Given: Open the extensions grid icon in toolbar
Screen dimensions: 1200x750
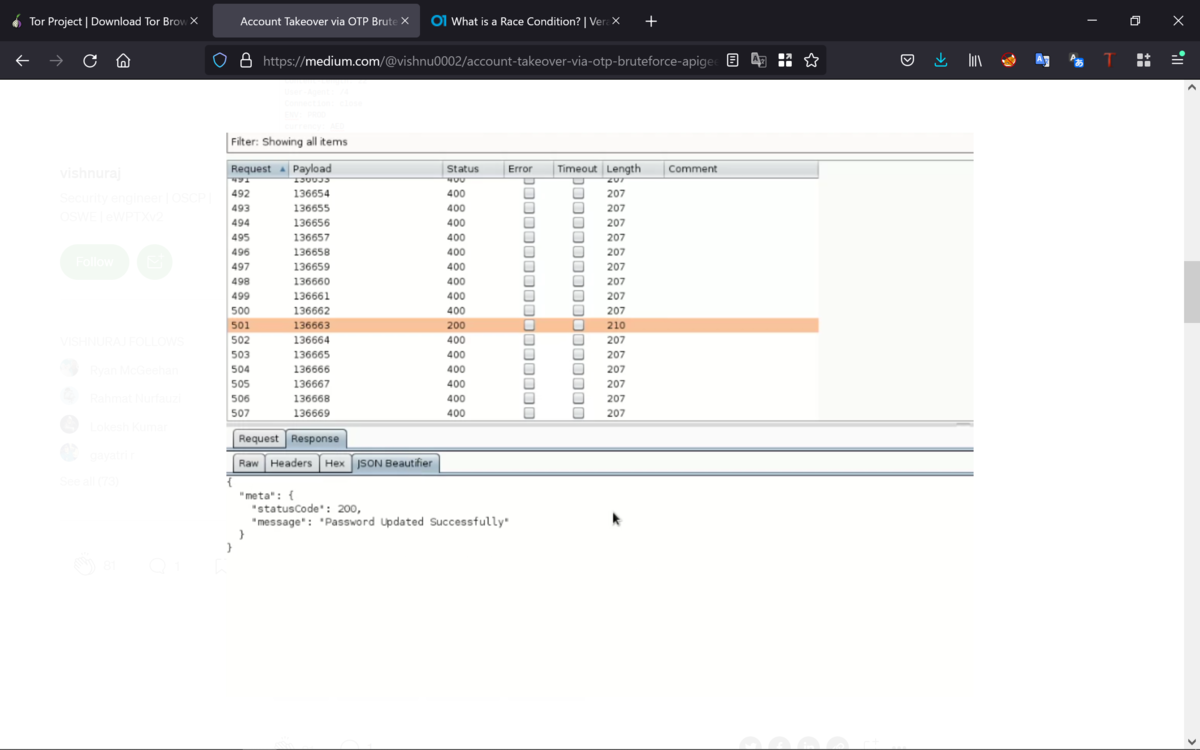Looking at the screenshot, I should (1144, 60).
